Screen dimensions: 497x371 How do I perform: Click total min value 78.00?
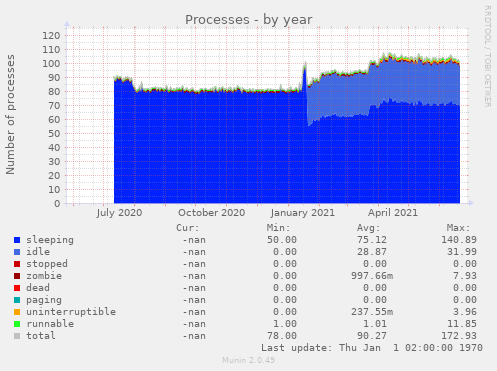(x=282, y=336)
